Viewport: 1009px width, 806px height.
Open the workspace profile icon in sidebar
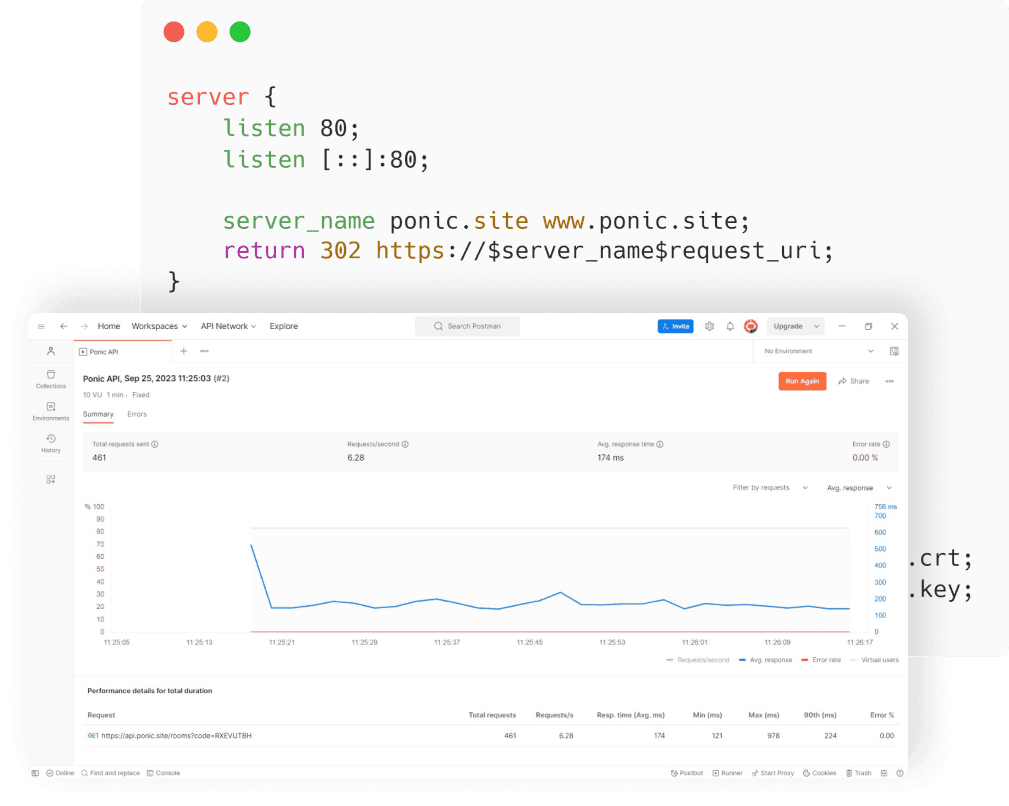tap(51, 351)
